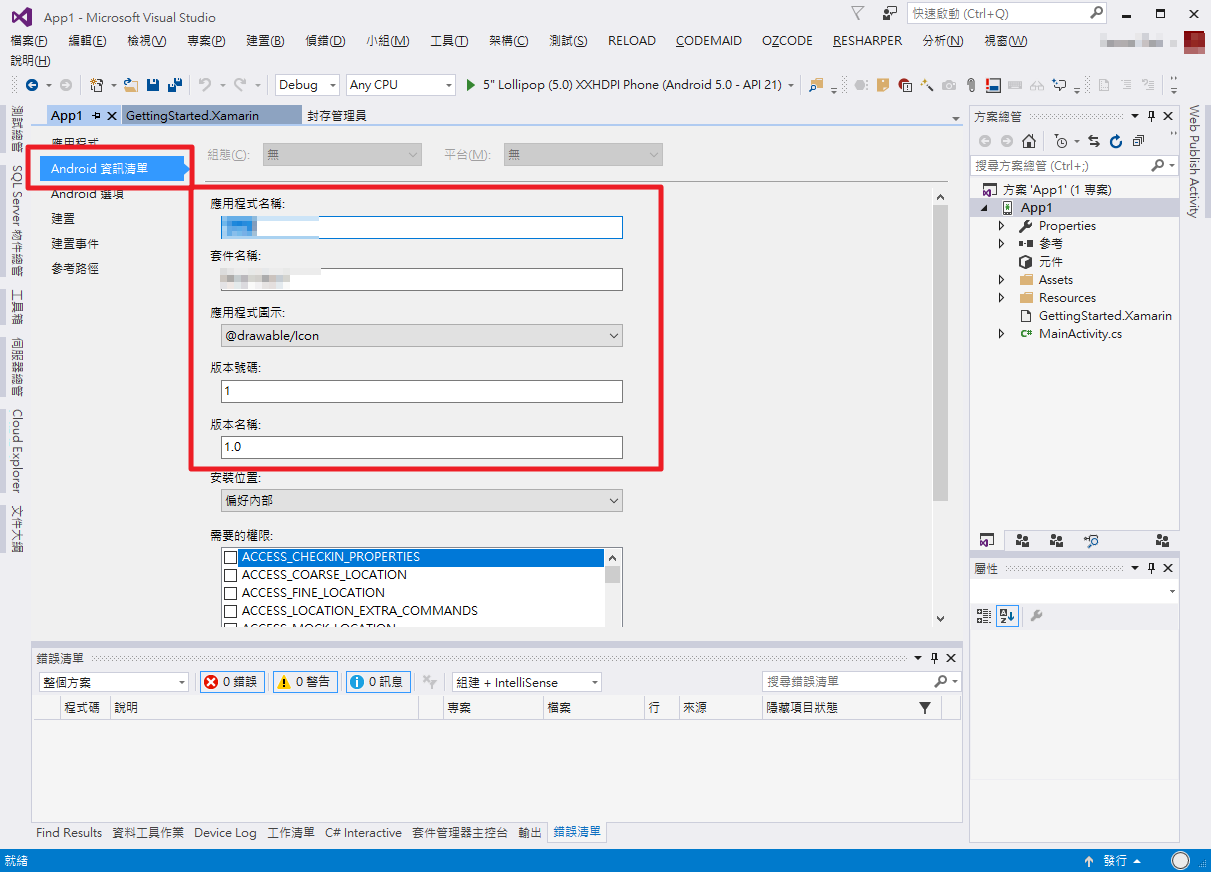Click the Sync with Active Document icon
This screenshot has height=872, width=1211.
[x=1094, y=142]
